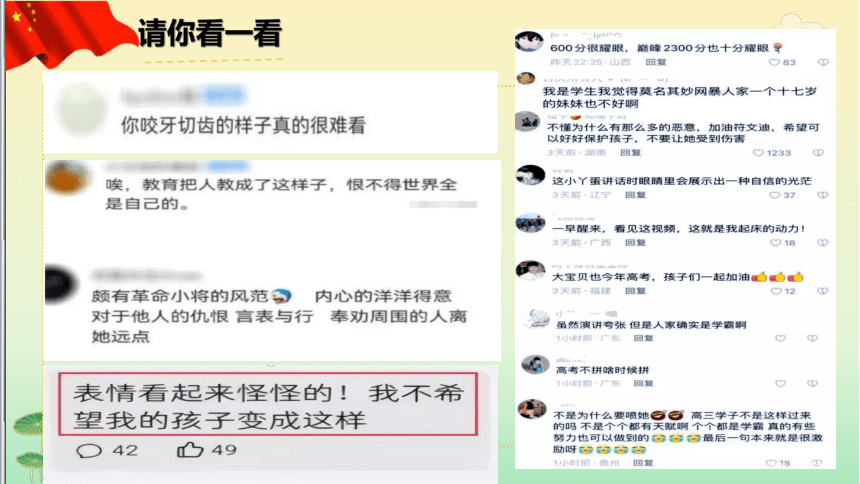Click heart icon showing 1233 likes
The image size is (860, 484).
coord(758,153)
